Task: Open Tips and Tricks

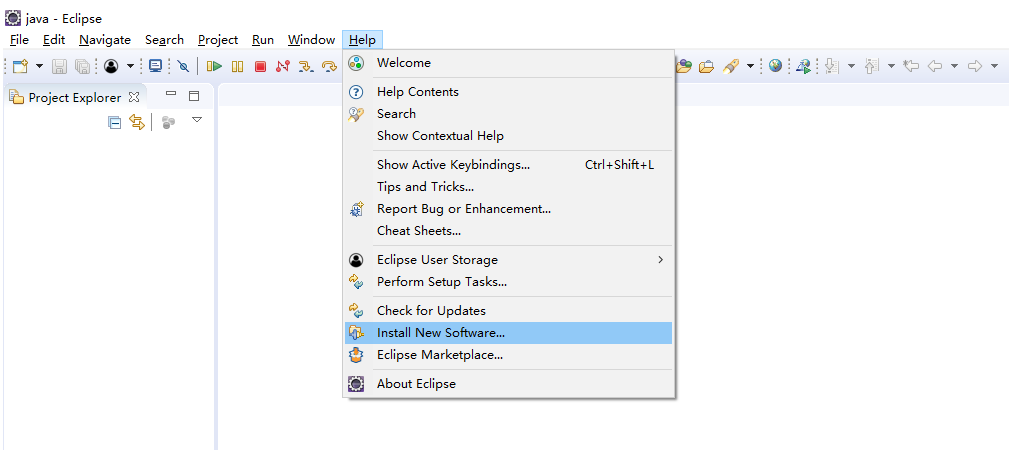Action: click(508, 187)
